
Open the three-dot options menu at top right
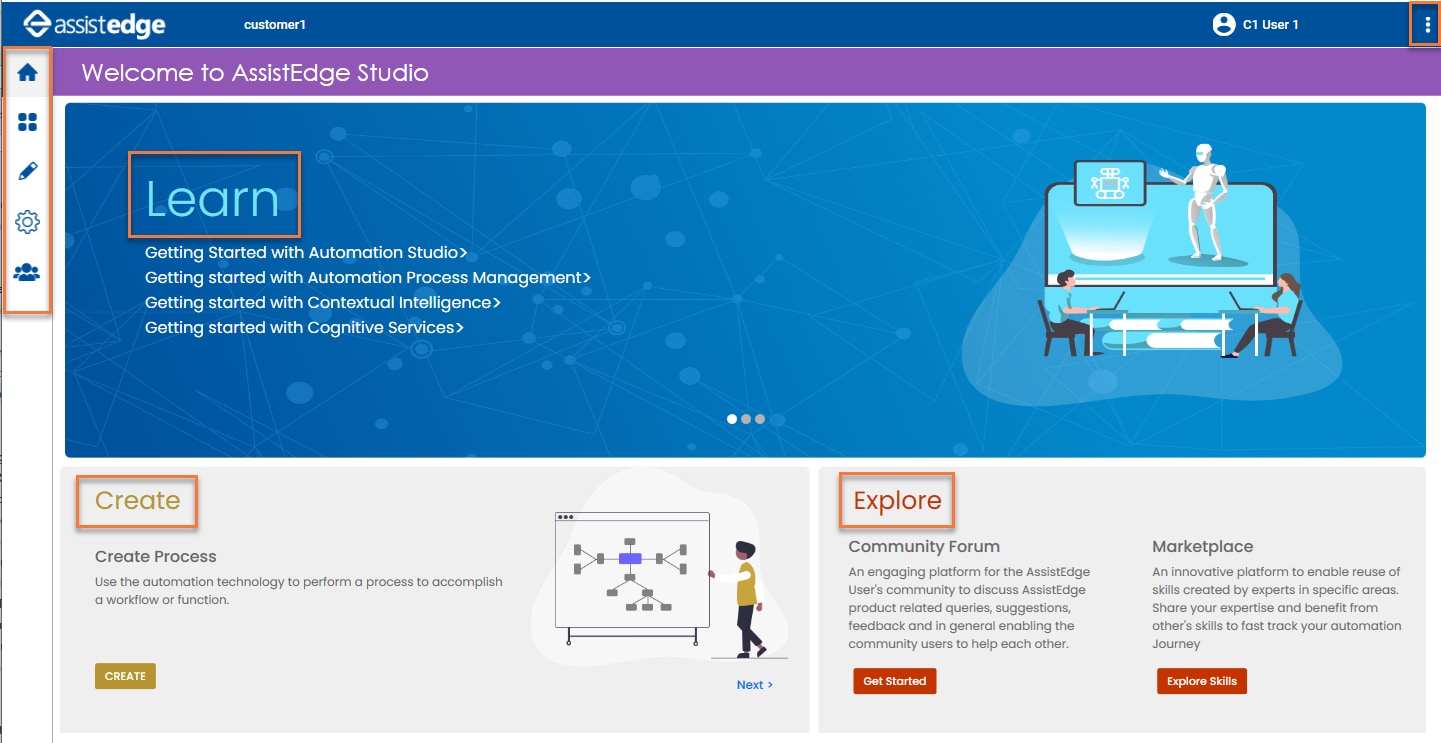[x=1426, y=24]
